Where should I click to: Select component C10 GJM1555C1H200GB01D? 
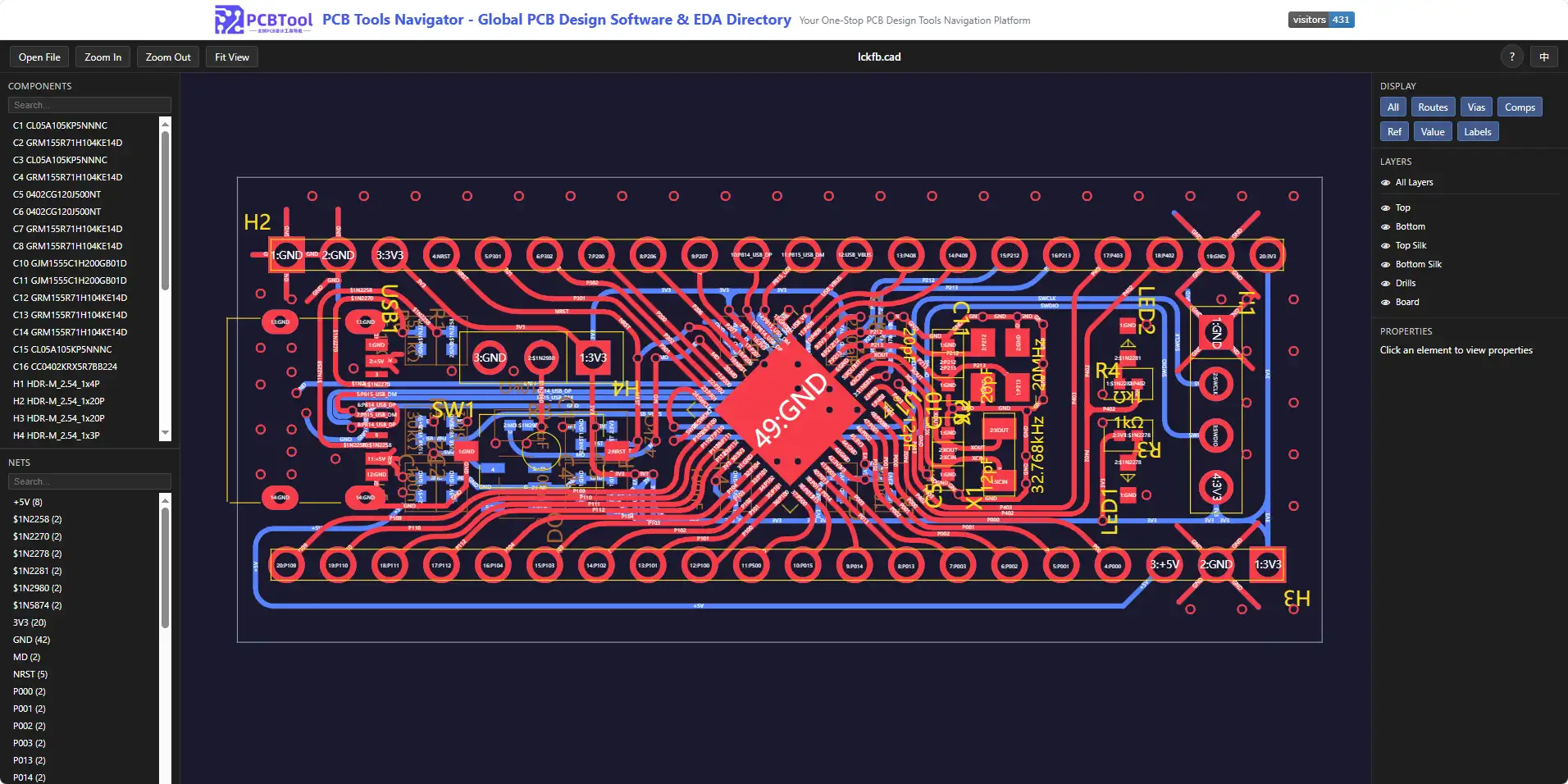click(x=70, y=263)
